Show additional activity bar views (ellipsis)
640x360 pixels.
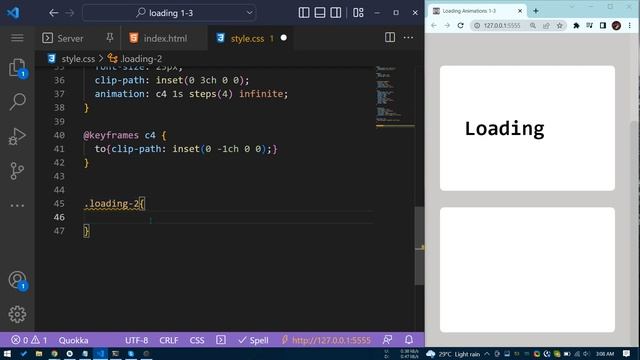pos(17,205)
